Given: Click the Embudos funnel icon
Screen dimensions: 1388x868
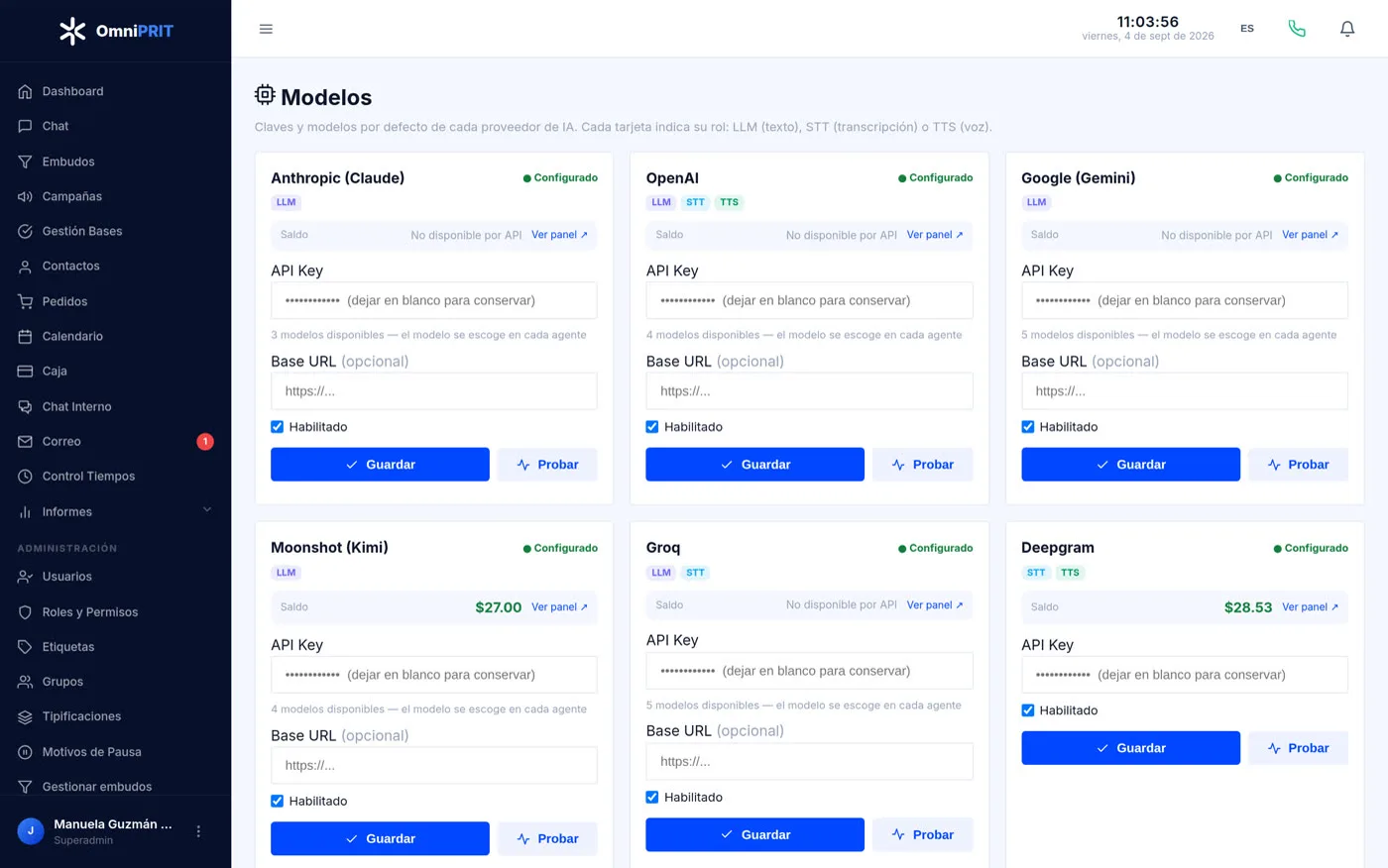Looking at the screenshot, I should pyautogui.click(x=26, y=162).
